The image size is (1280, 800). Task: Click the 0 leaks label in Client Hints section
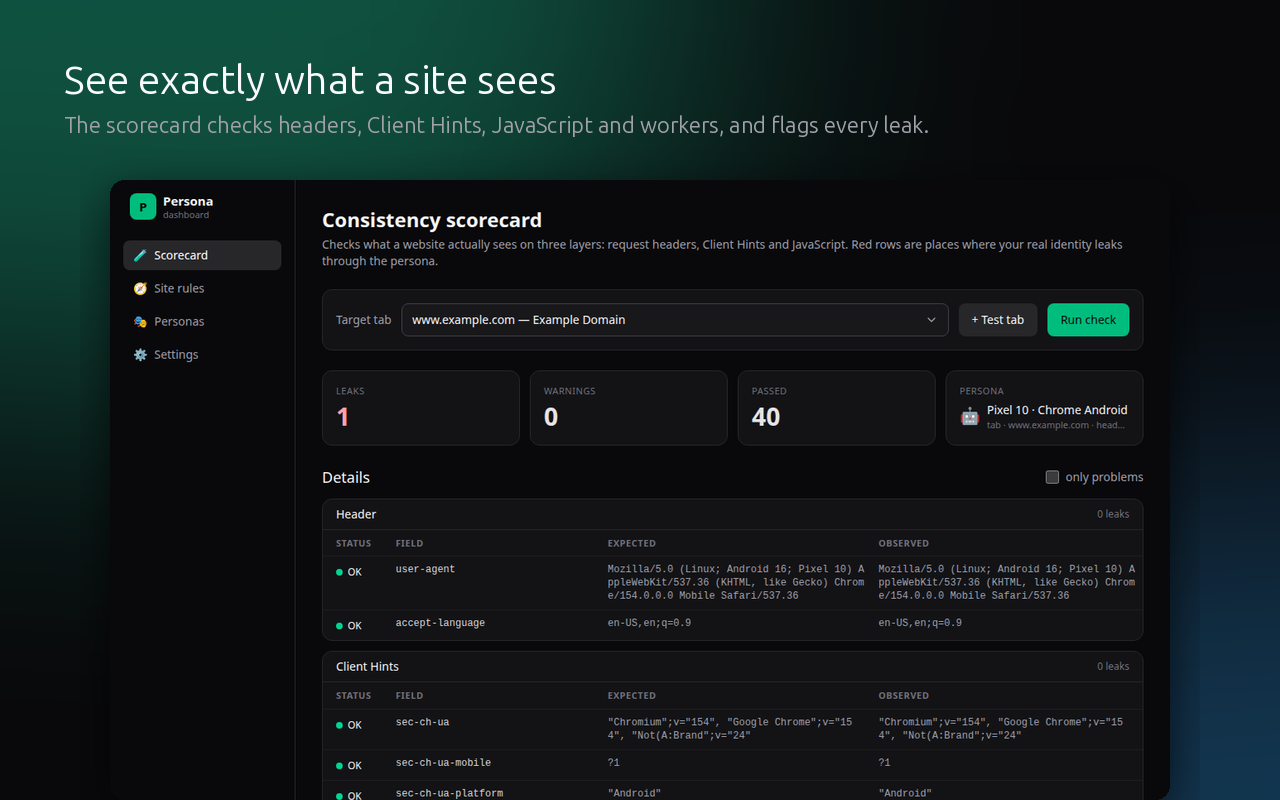[x=1113, y=666]
